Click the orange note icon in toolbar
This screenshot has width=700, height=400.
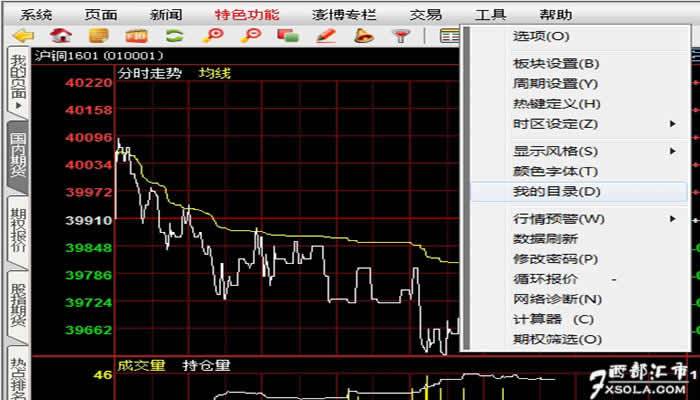[x=99, y=36]
